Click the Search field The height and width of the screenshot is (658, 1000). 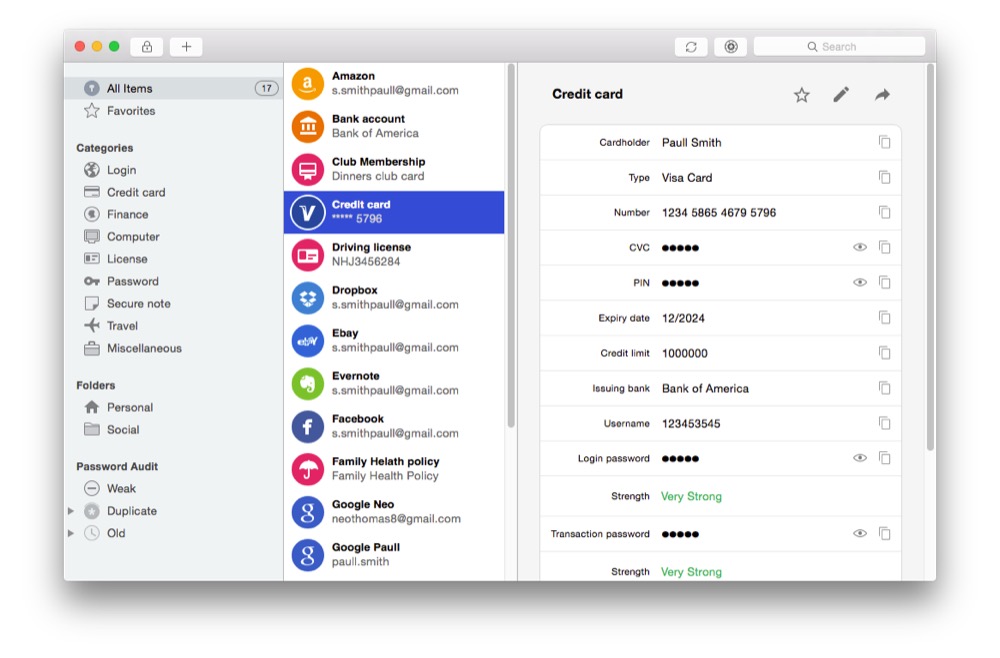(x=840, y=47)
